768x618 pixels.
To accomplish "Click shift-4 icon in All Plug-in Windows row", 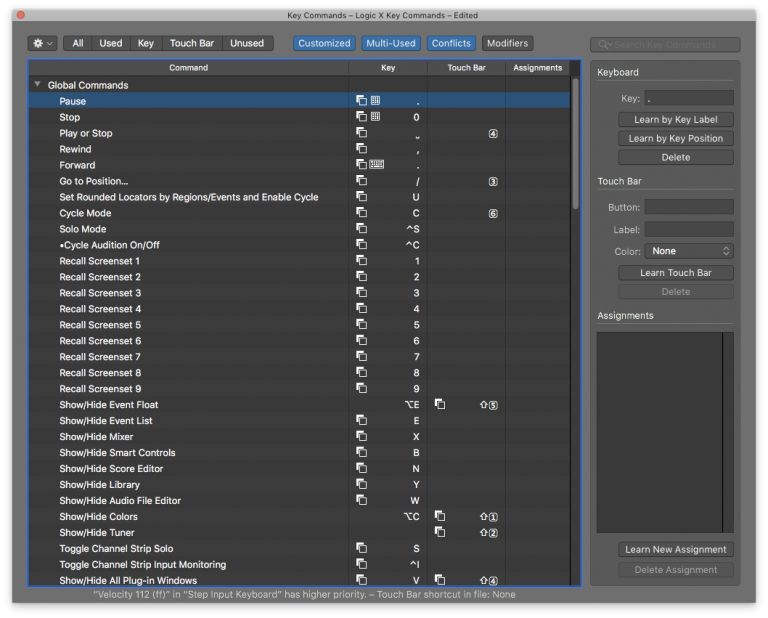I will click(489, 581).
